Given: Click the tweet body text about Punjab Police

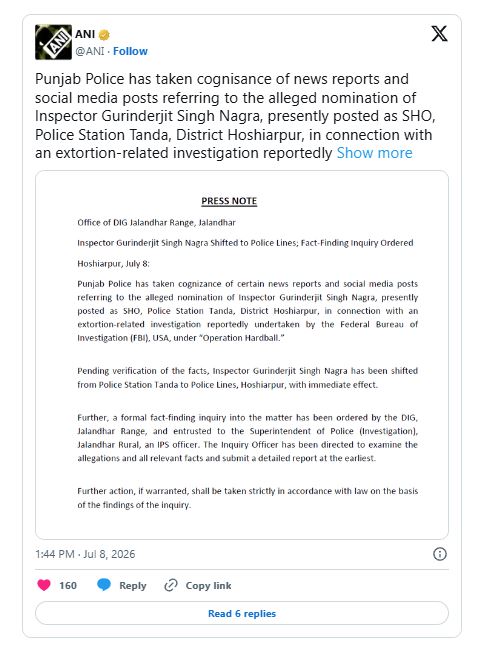Looking at the screenshot, I should pyautogui.click(x=235, y=116).
